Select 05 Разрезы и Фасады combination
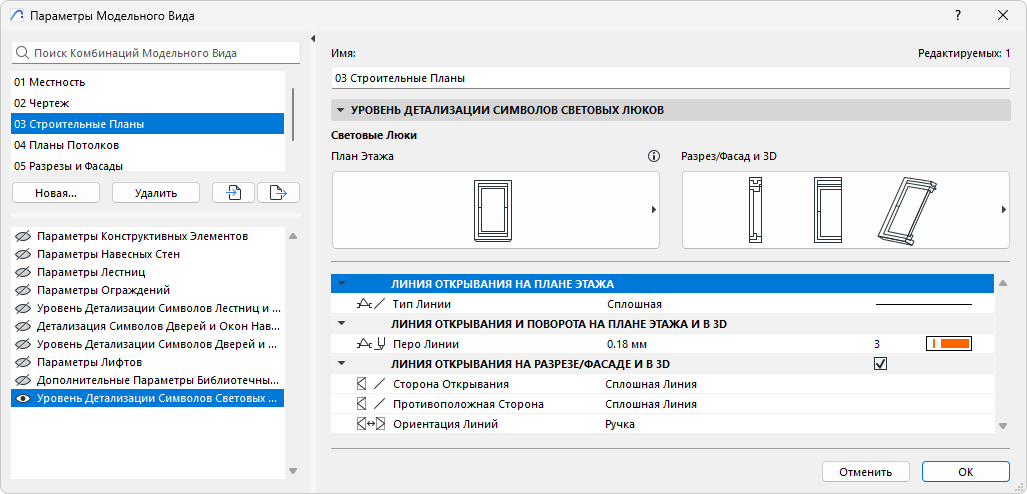1027x494 pixels. (147, 165)
